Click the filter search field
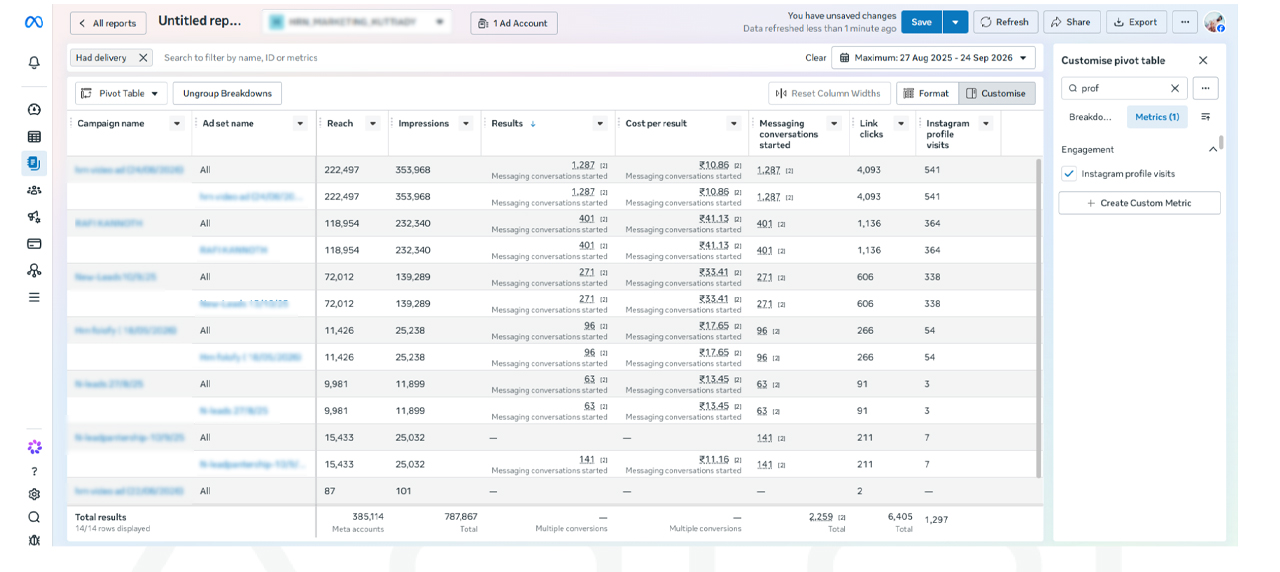This screenshot has width=1280, height=572. tap(480, 58)
